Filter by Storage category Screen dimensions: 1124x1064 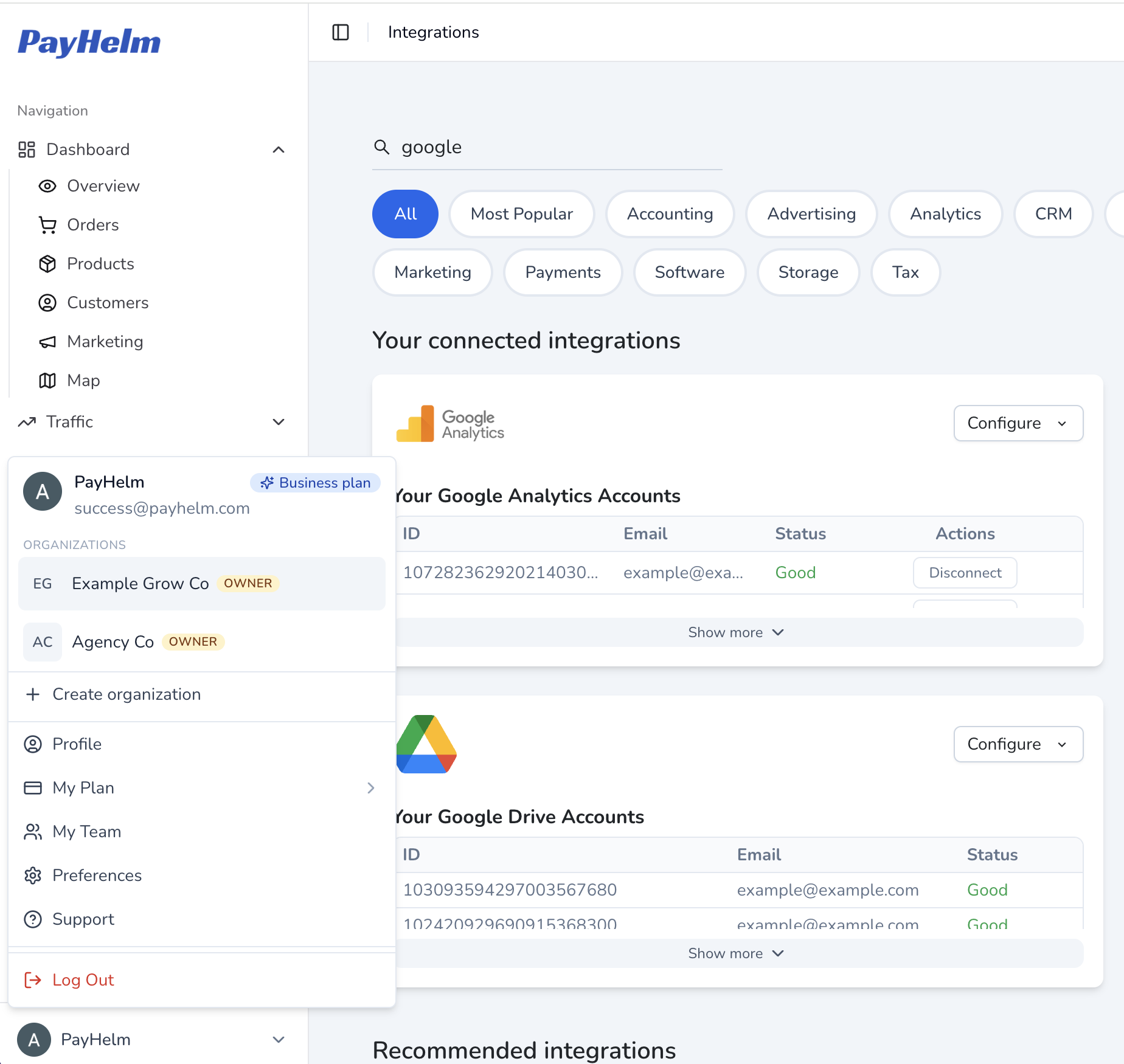click(x=808, y=272)
